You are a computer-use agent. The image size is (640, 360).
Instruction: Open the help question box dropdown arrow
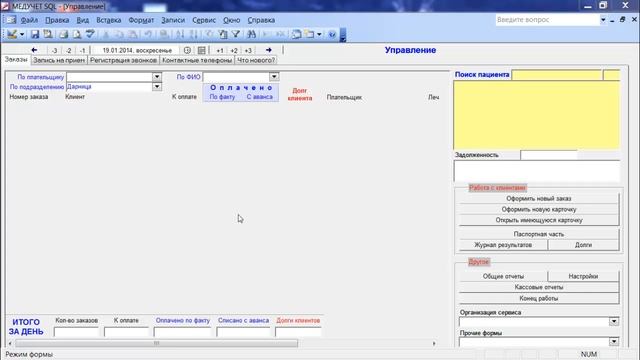pyautogui.click(x=603, y=20)
